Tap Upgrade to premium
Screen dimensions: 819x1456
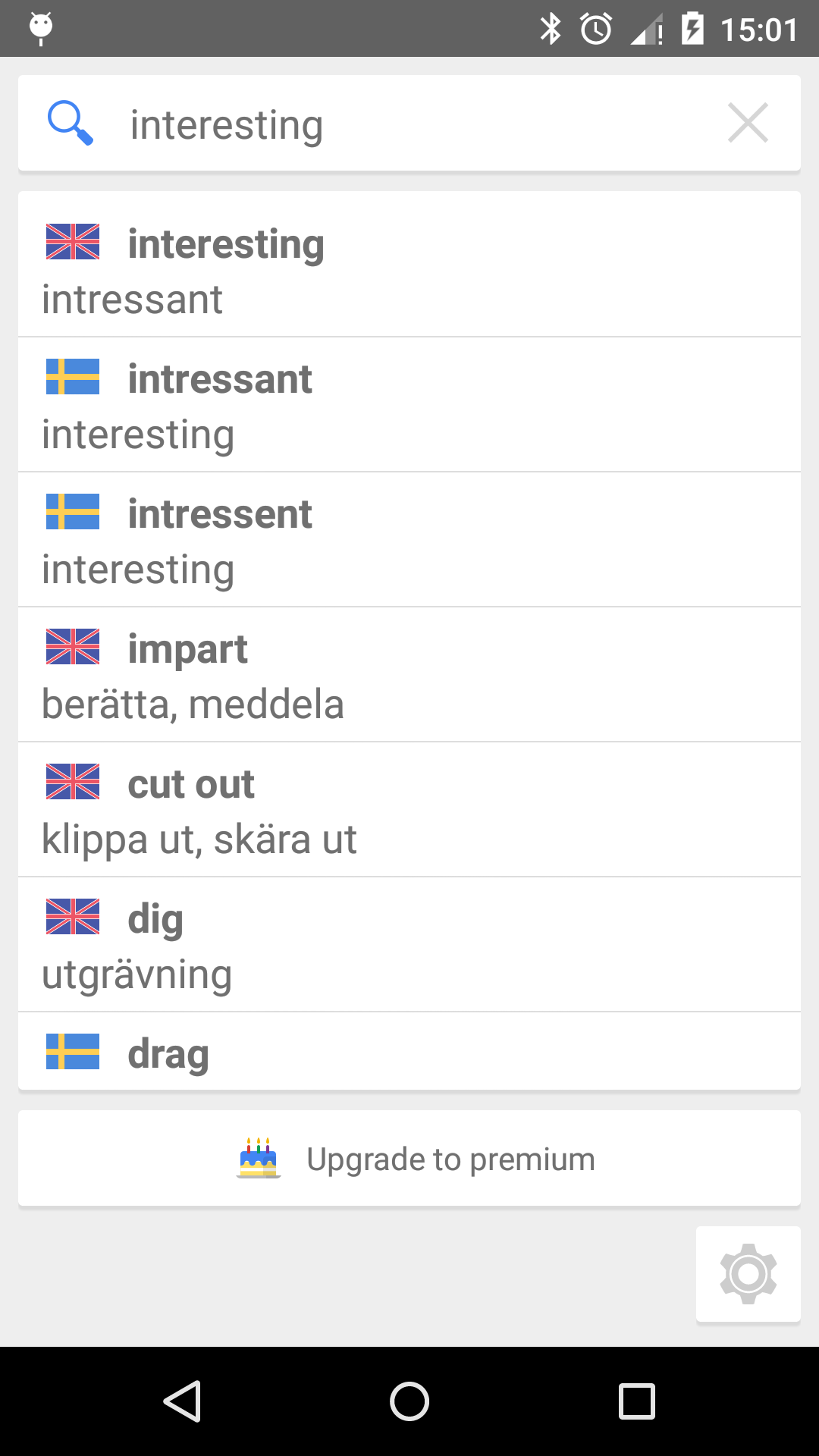[x=450, y=1159]
